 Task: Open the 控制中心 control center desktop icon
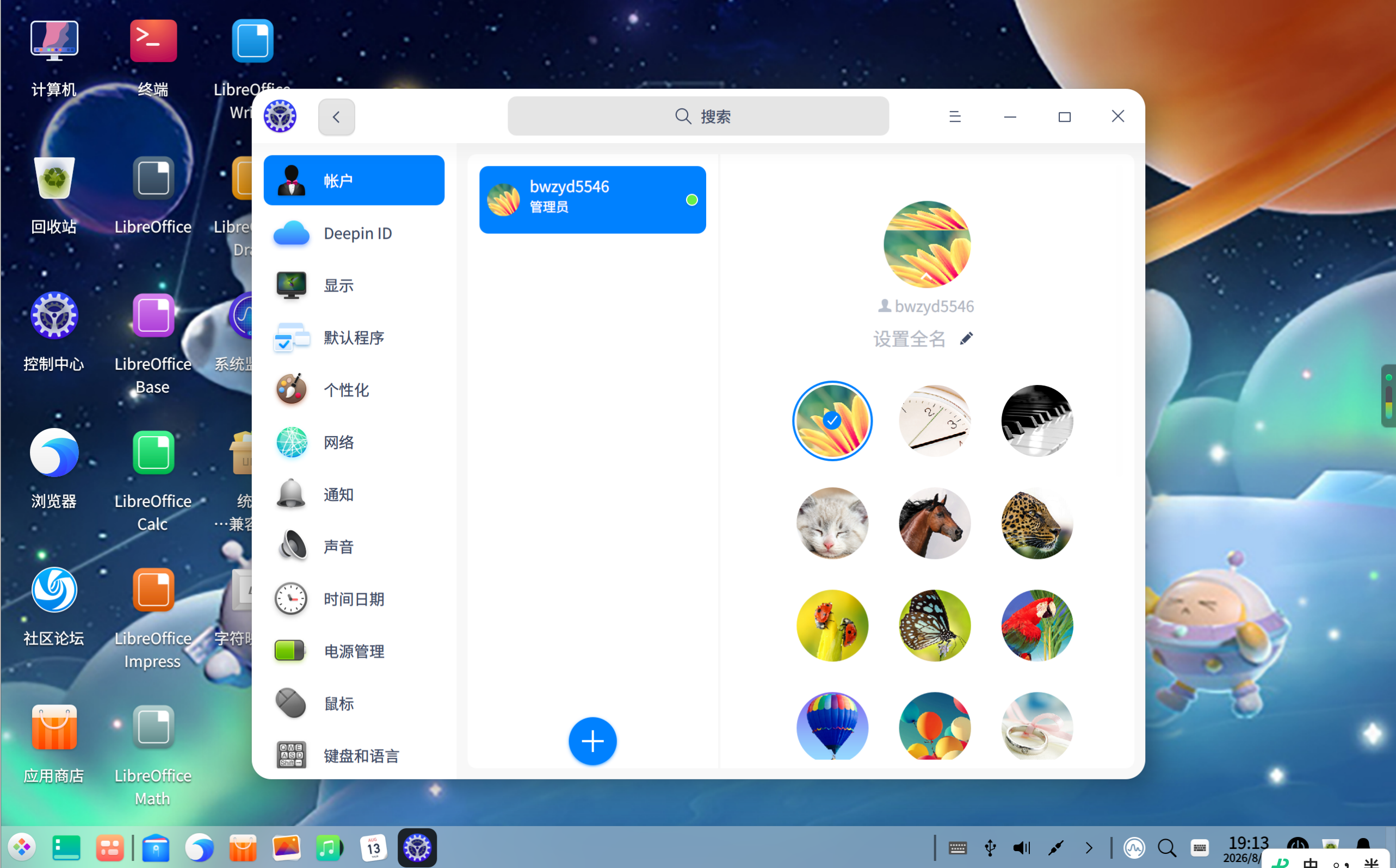coord(54,332)
